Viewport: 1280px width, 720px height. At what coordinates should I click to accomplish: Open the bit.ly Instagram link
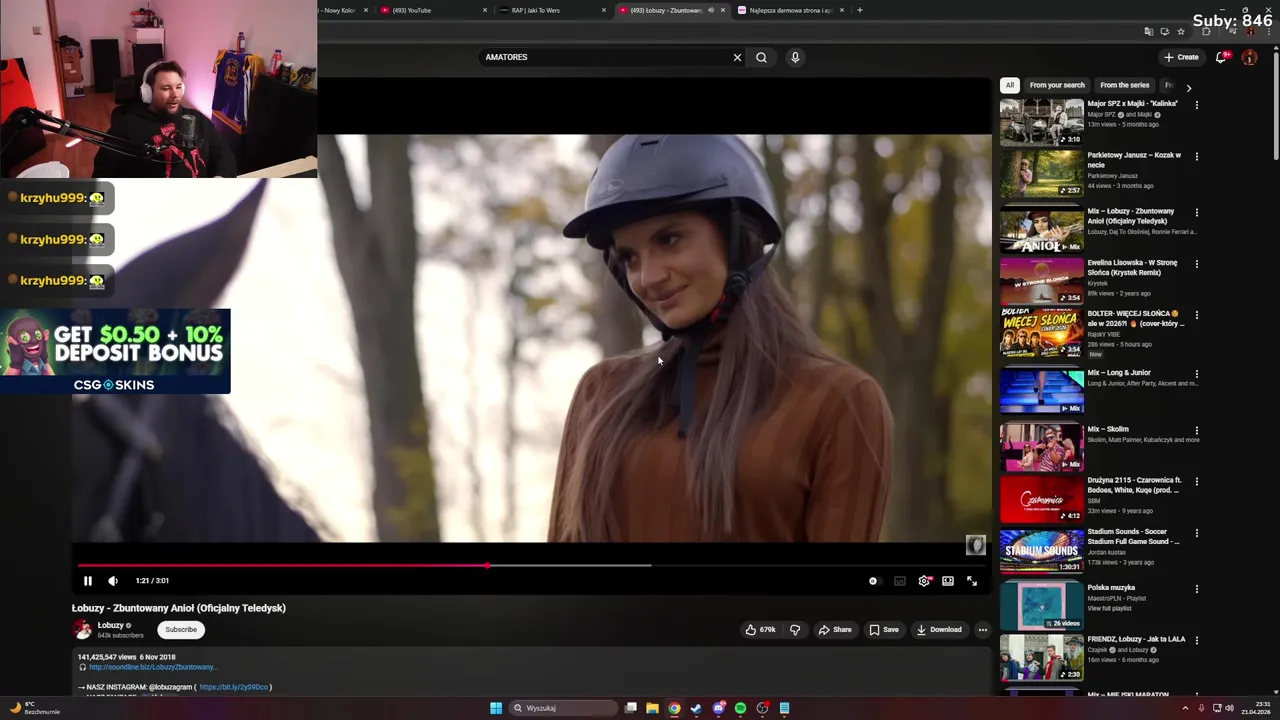(234, 687)
